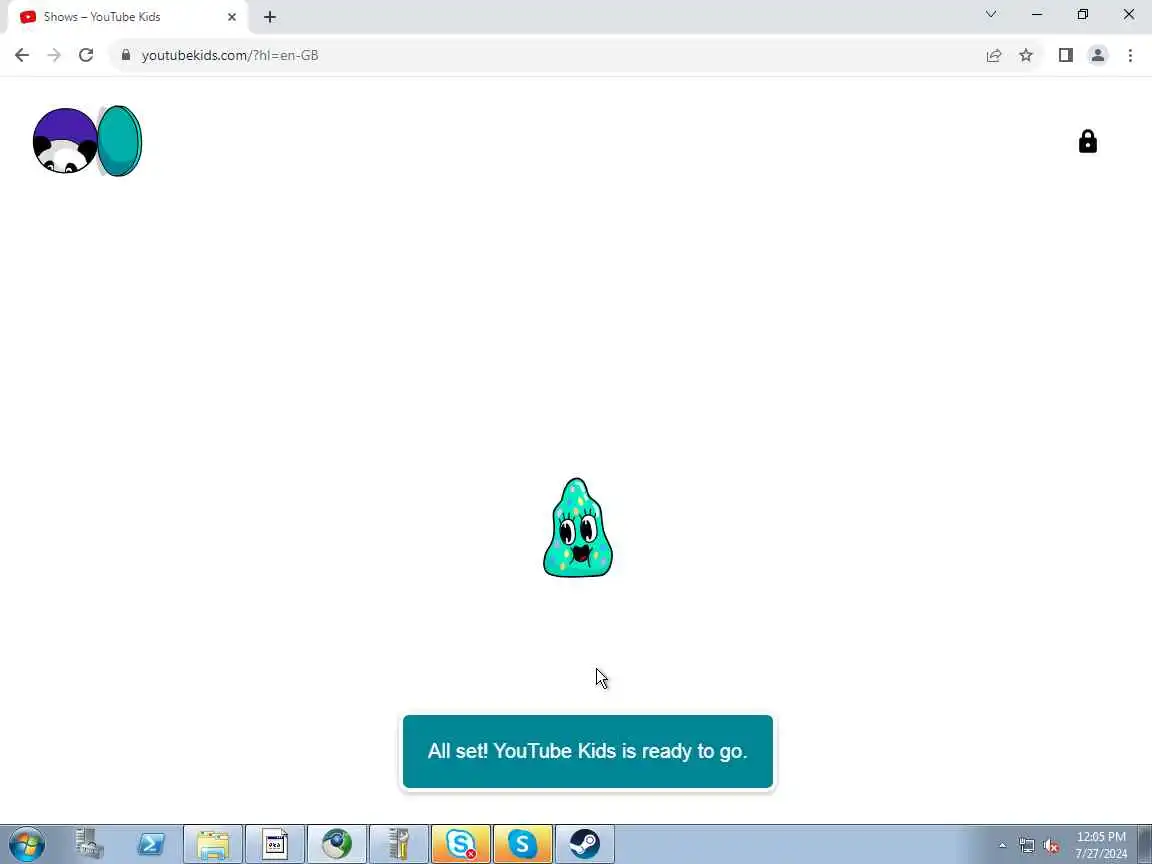Click the parental lock icon
Viewport: 1152px width, 864px height.
pos(1087,141)
